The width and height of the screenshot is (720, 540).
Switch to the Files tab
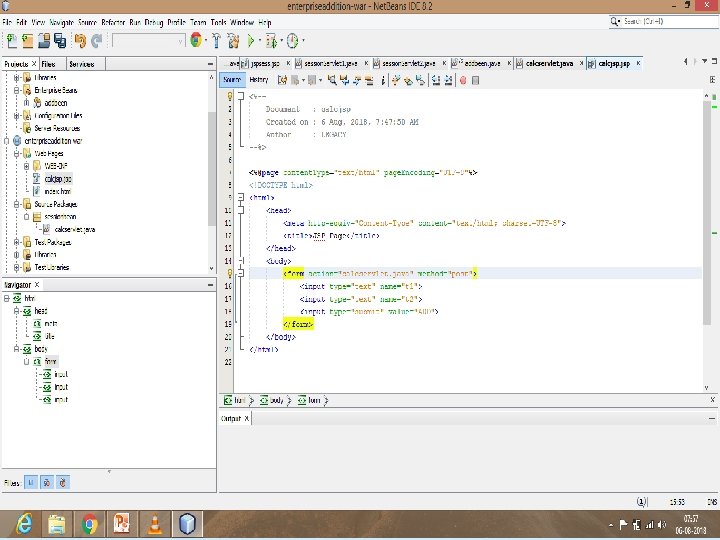point(49,64)
